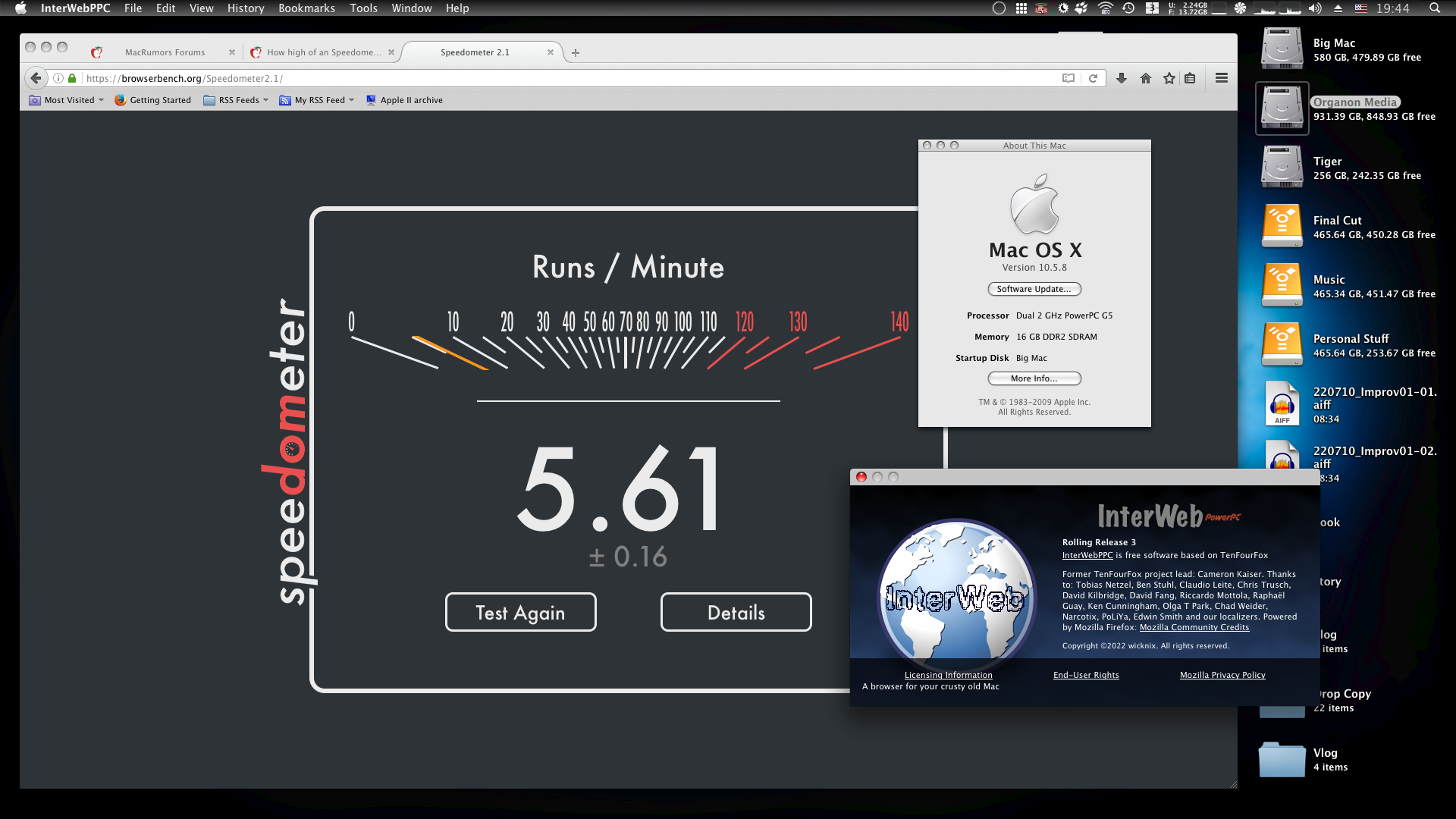
Task: Click the site info icon in address bar
Action: pyautogui.click(x=58, y=78)
